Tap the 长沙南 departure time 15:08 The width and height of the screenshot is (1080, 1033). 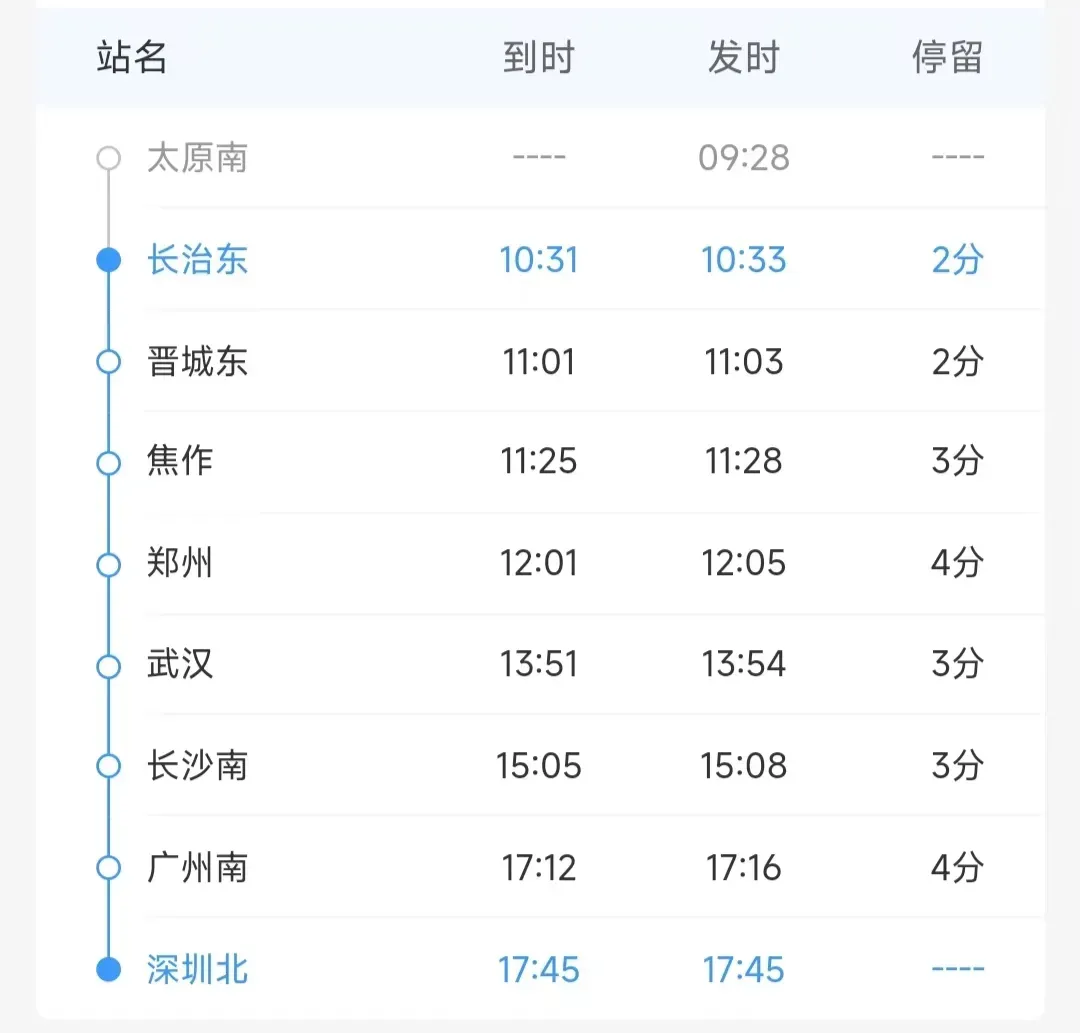[x=744, y=766]
